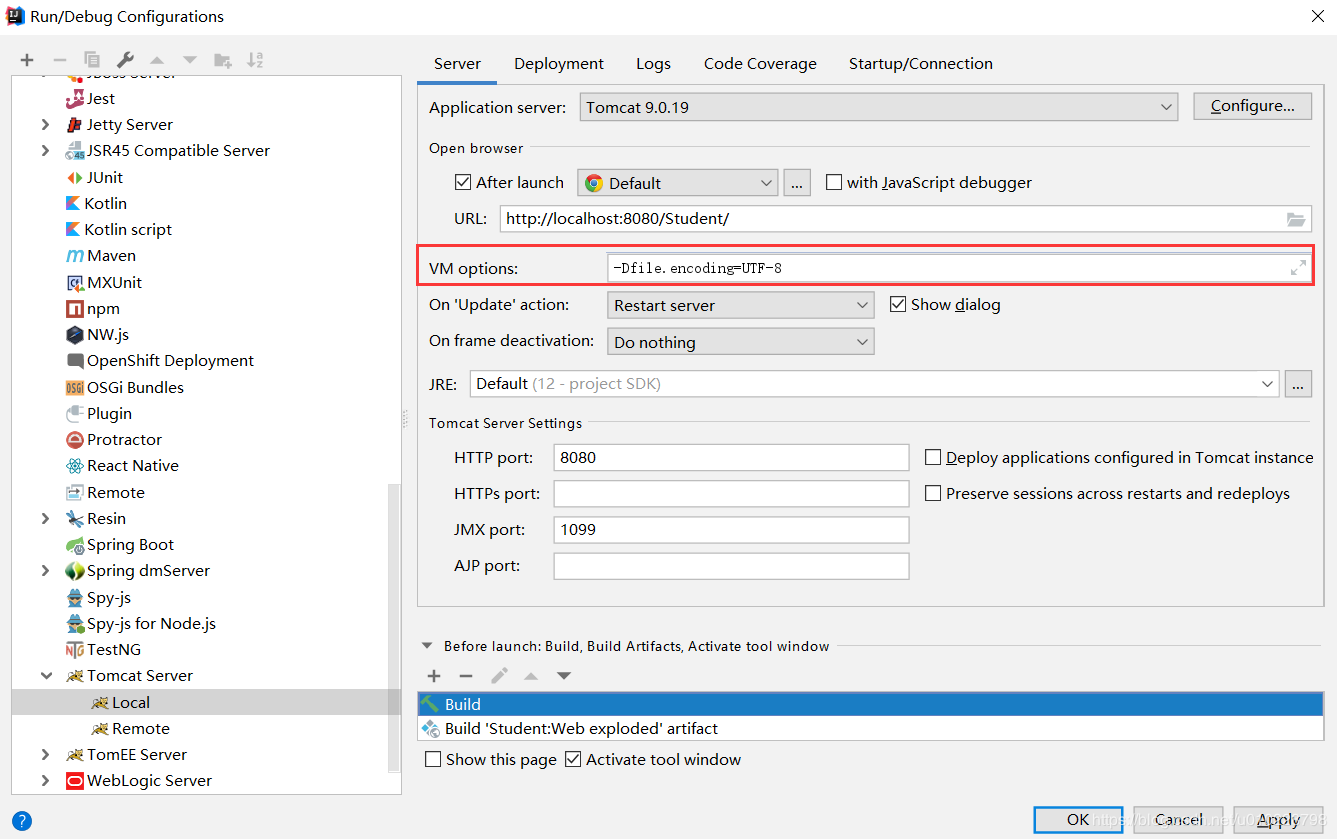The height and width of the screenshot is (839, 1337).
Task: Uncheck the After launch checkbox
Action: point(463,182)
